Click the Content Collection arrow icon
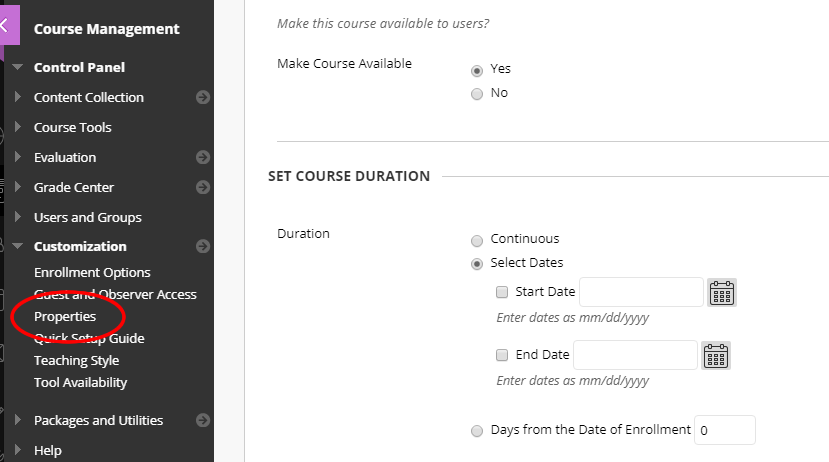This screenshot has width=829, height=462. coord(203,98)
